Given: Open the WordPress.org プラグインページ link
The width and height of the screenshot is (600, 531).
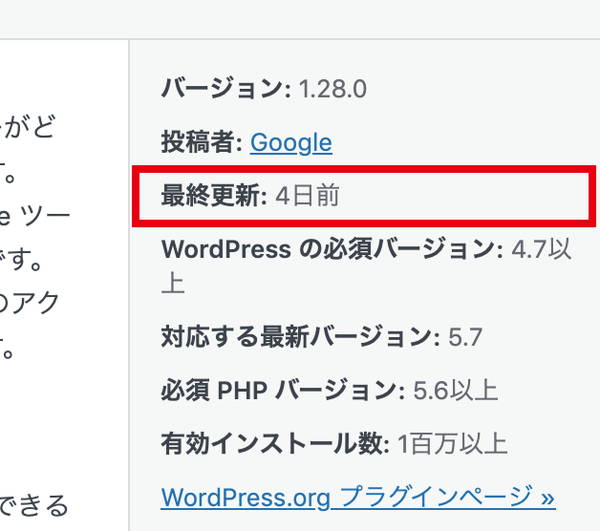Looking at the screenshot, I should (x=357, y=496).
